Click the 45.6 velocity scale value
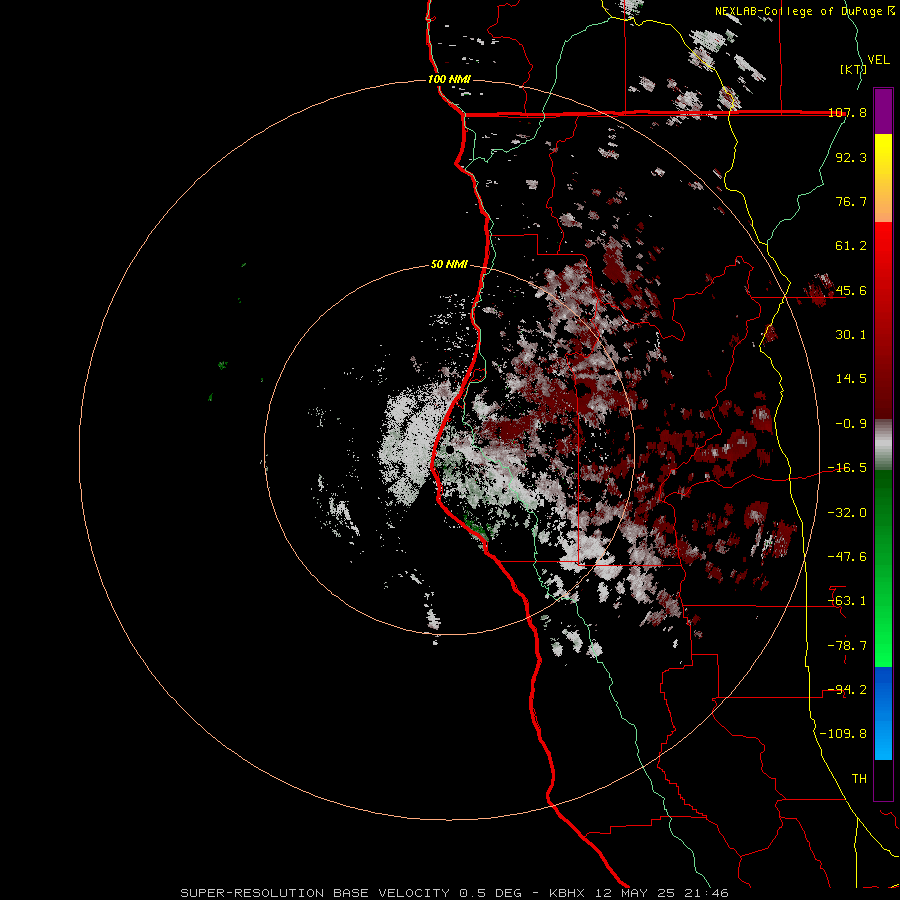Viewport: 900px width, 900px height. (x=851, y=290)
